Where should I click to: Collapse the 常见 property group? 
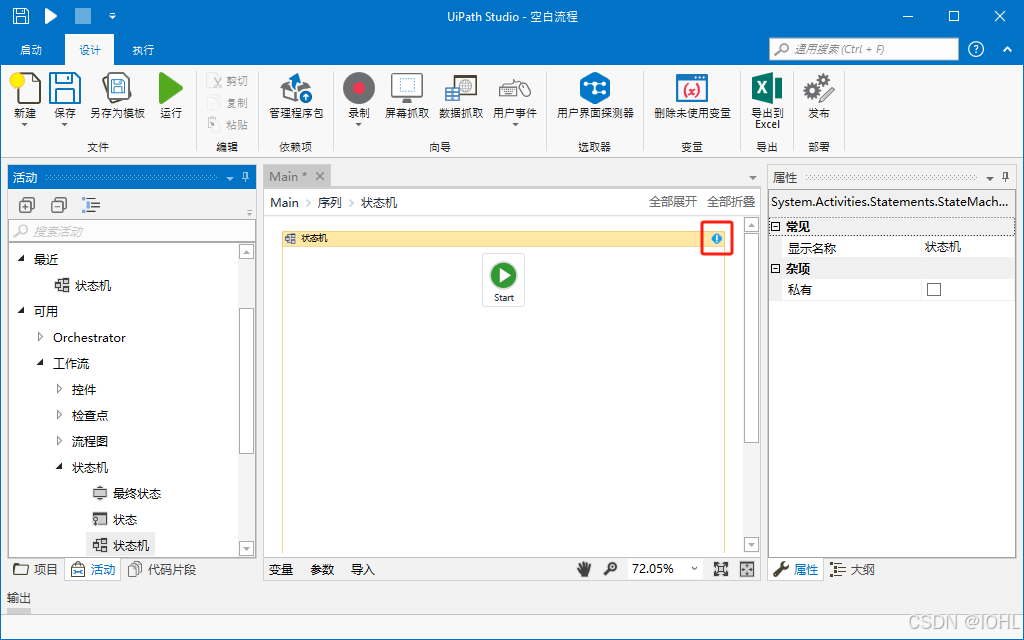tap(776, 227)
